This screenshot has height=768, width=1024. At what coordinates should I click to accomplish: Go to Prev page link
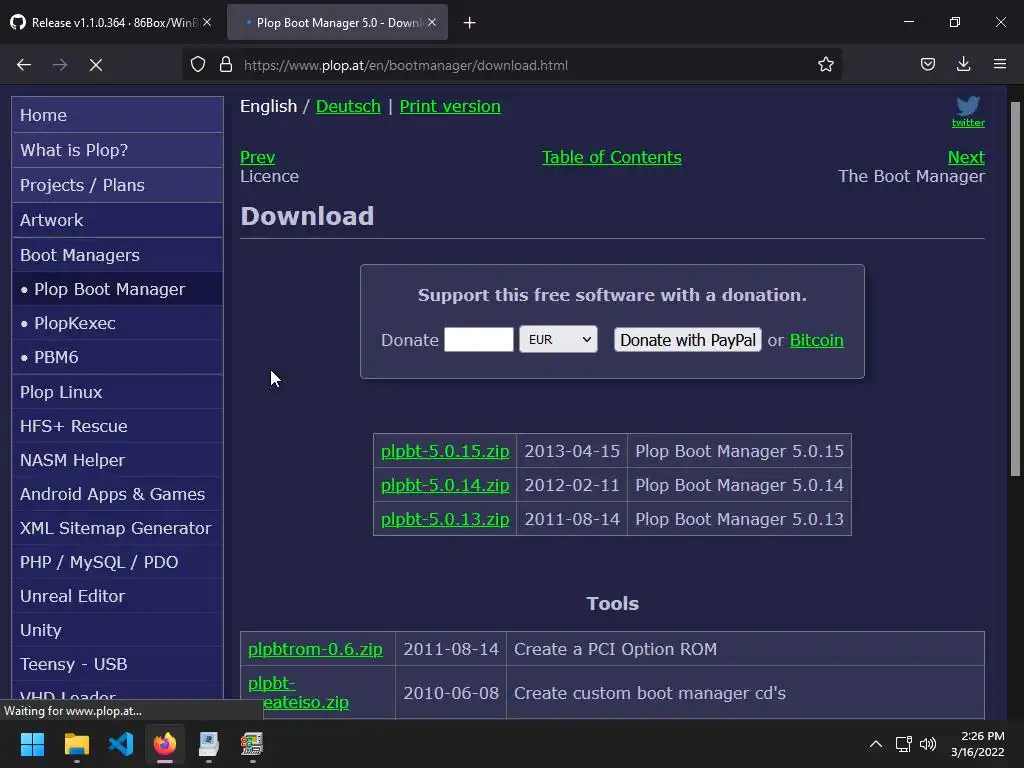[x=257, y=157]
